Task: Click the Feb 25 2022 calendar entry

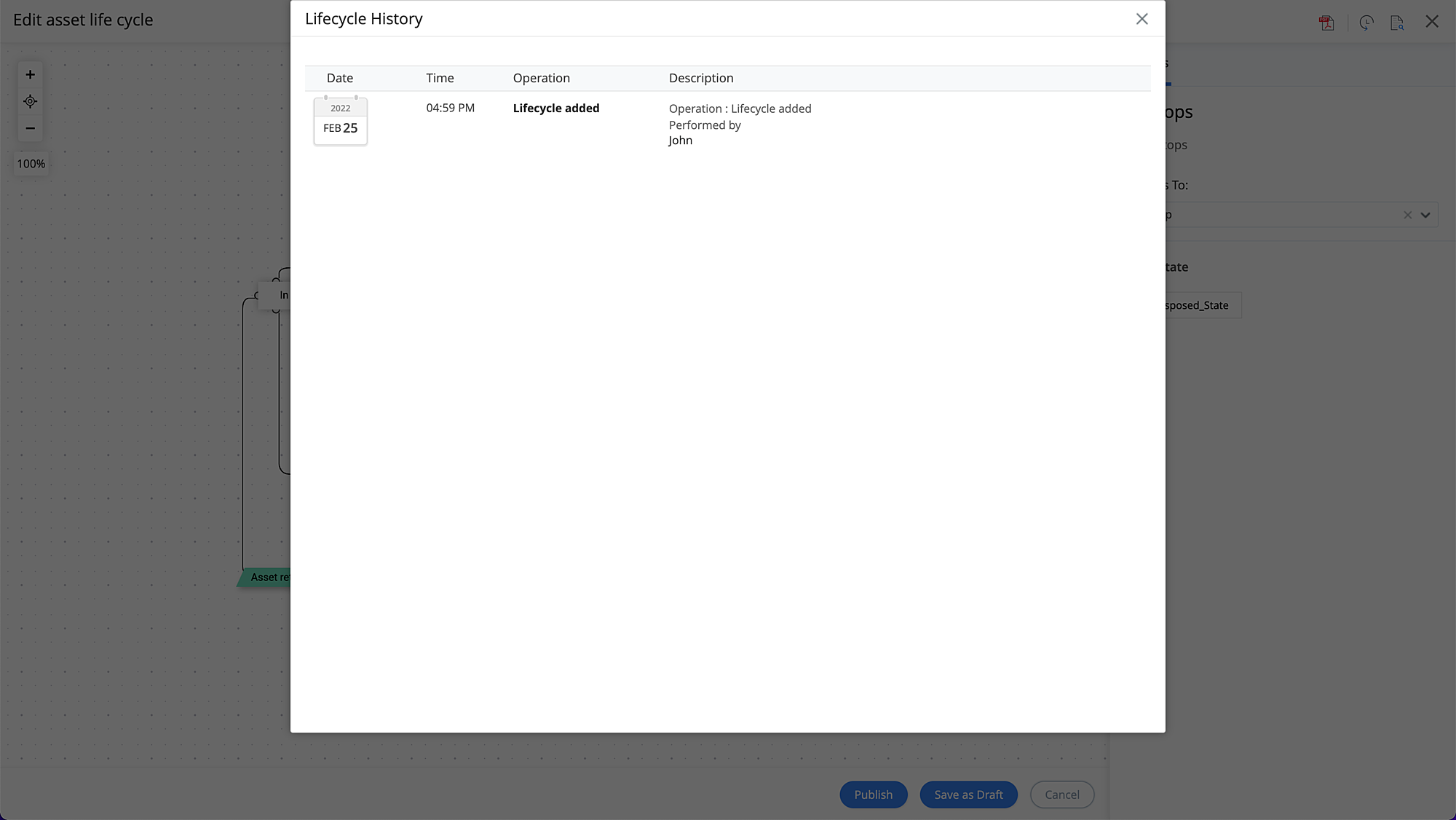Action: pos(340,121)
